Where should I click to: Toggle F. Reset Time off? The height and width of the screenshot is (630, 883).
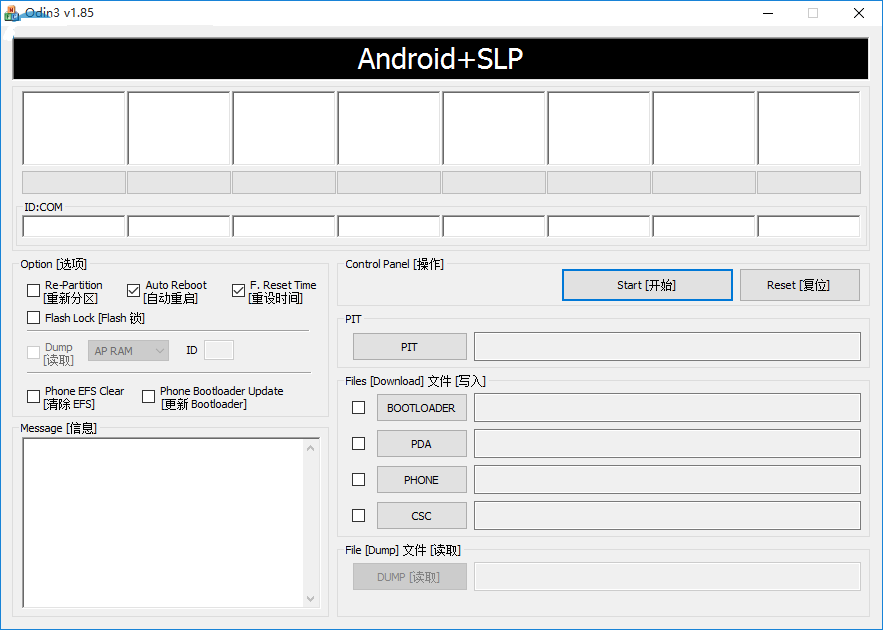pyautogui.click(x=238, y=290)
